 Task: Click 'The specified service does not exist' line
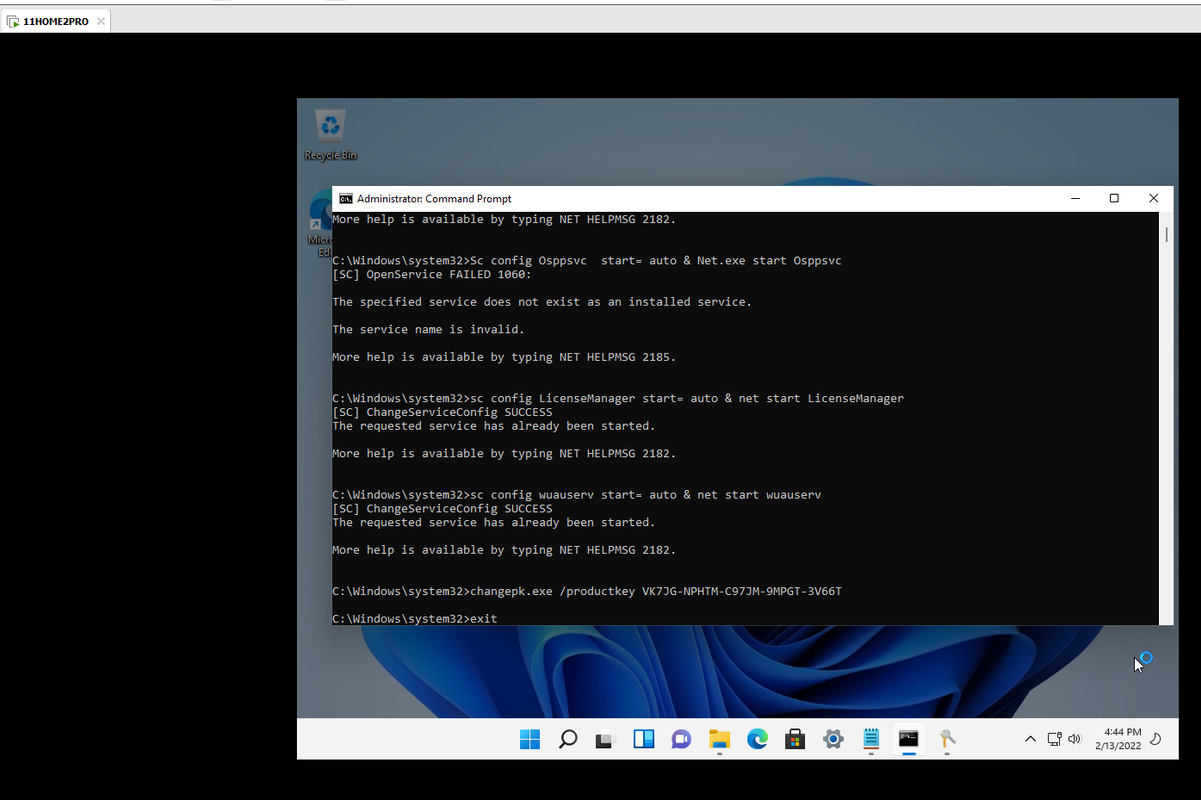542,302
